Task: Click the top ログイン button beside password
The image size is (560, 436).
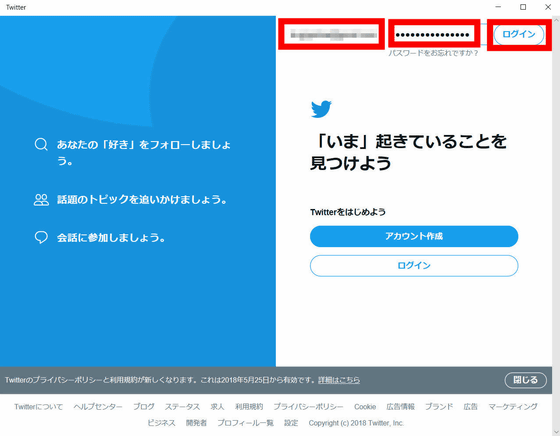Action: (x=519, y=34)
